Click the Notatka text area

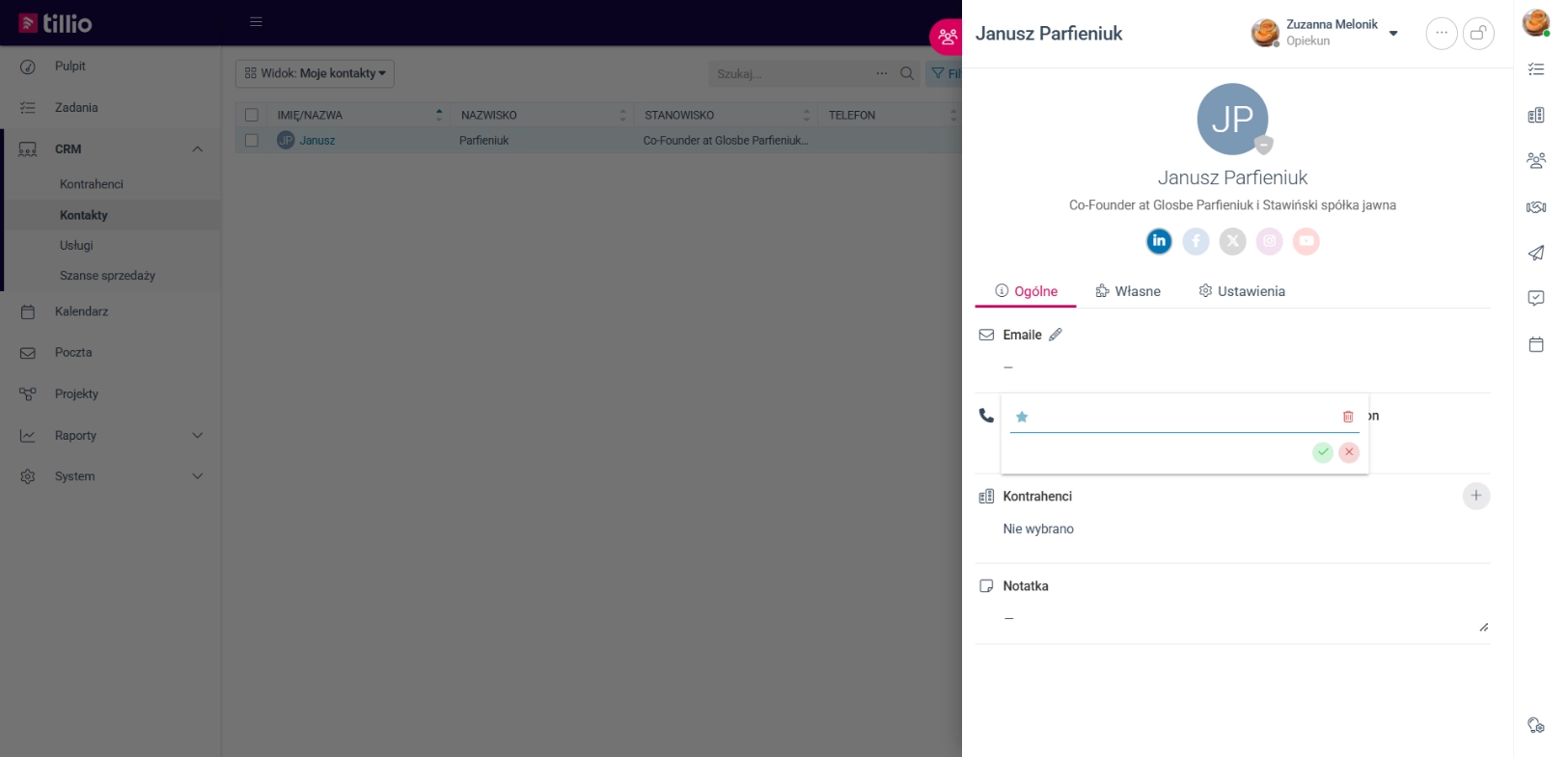coord(1245,619)
